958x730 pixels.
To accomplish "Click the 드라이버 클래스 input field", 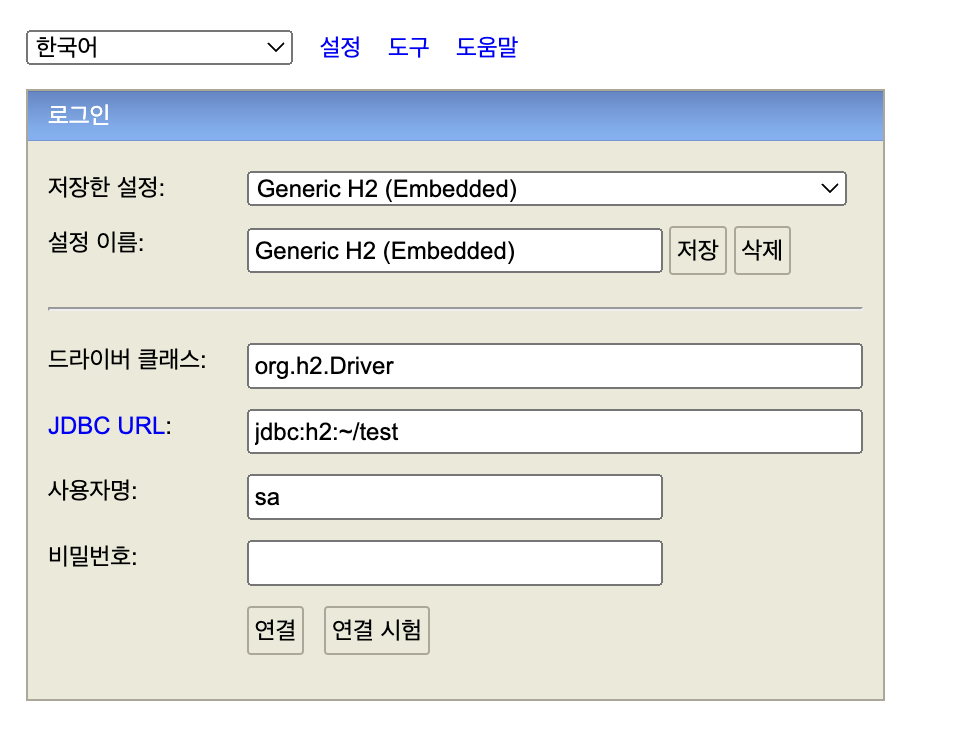I will pos(555,366).
